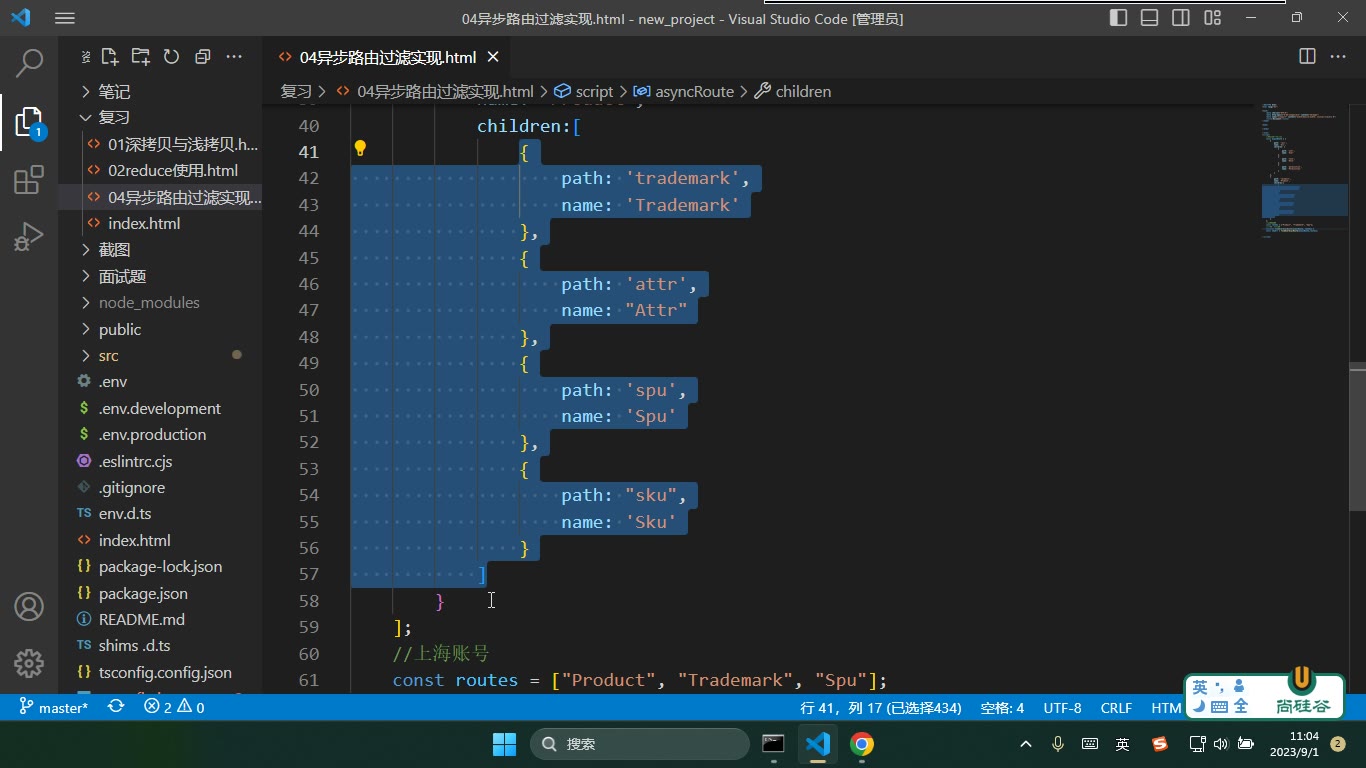The width and height of the screenshot is (1366, 768).
Task: Open the hamburger application menu
Action: pyautogui.click(x=65, y=18)
